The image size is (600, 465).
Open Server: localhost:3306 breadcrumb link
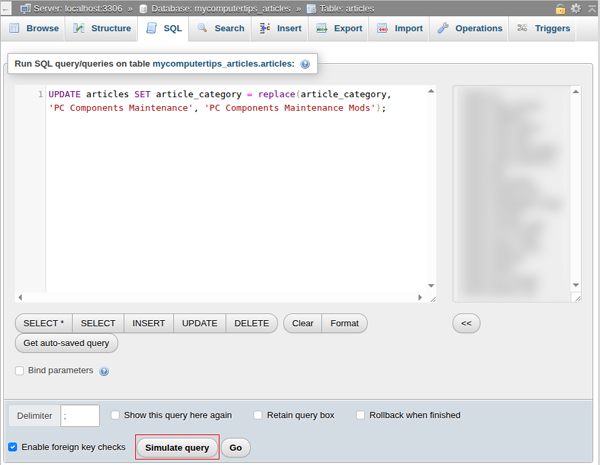tap(78, 8)
